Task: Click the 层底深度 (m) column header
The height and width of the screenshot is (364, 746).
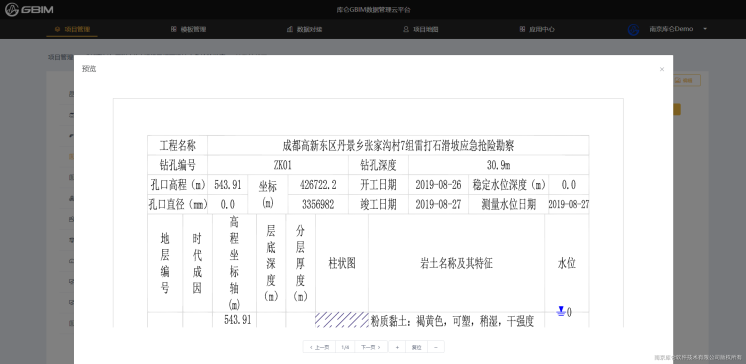Action: (271, 263)
